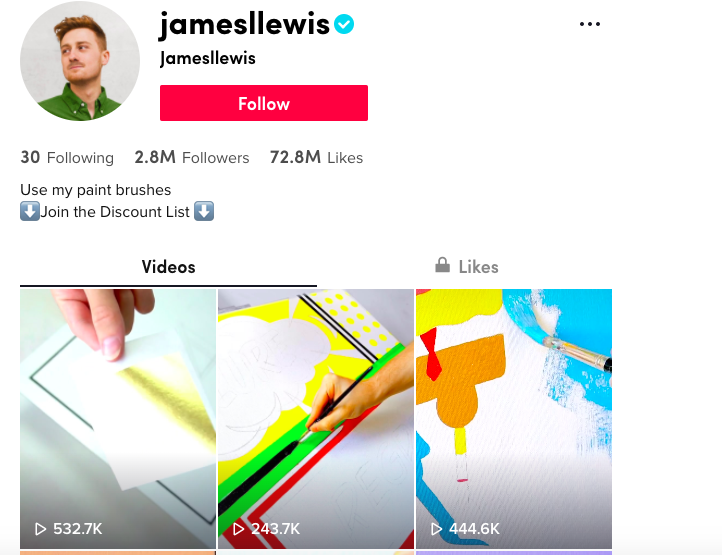Open the jamesllewis profile picture

click(80, 61)
